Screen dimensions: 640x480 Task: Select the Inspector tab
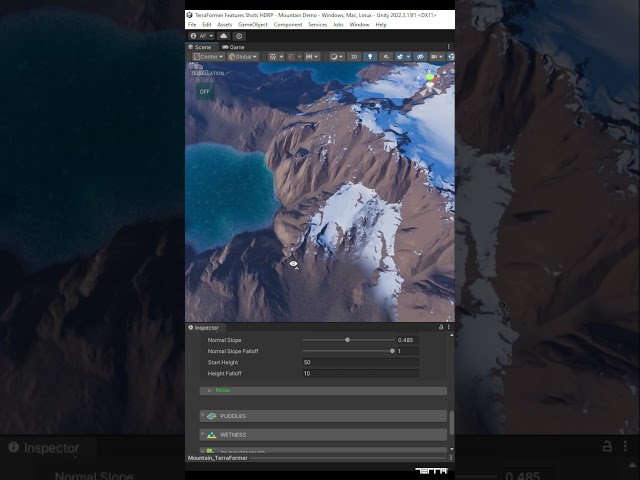coord(204,328)
